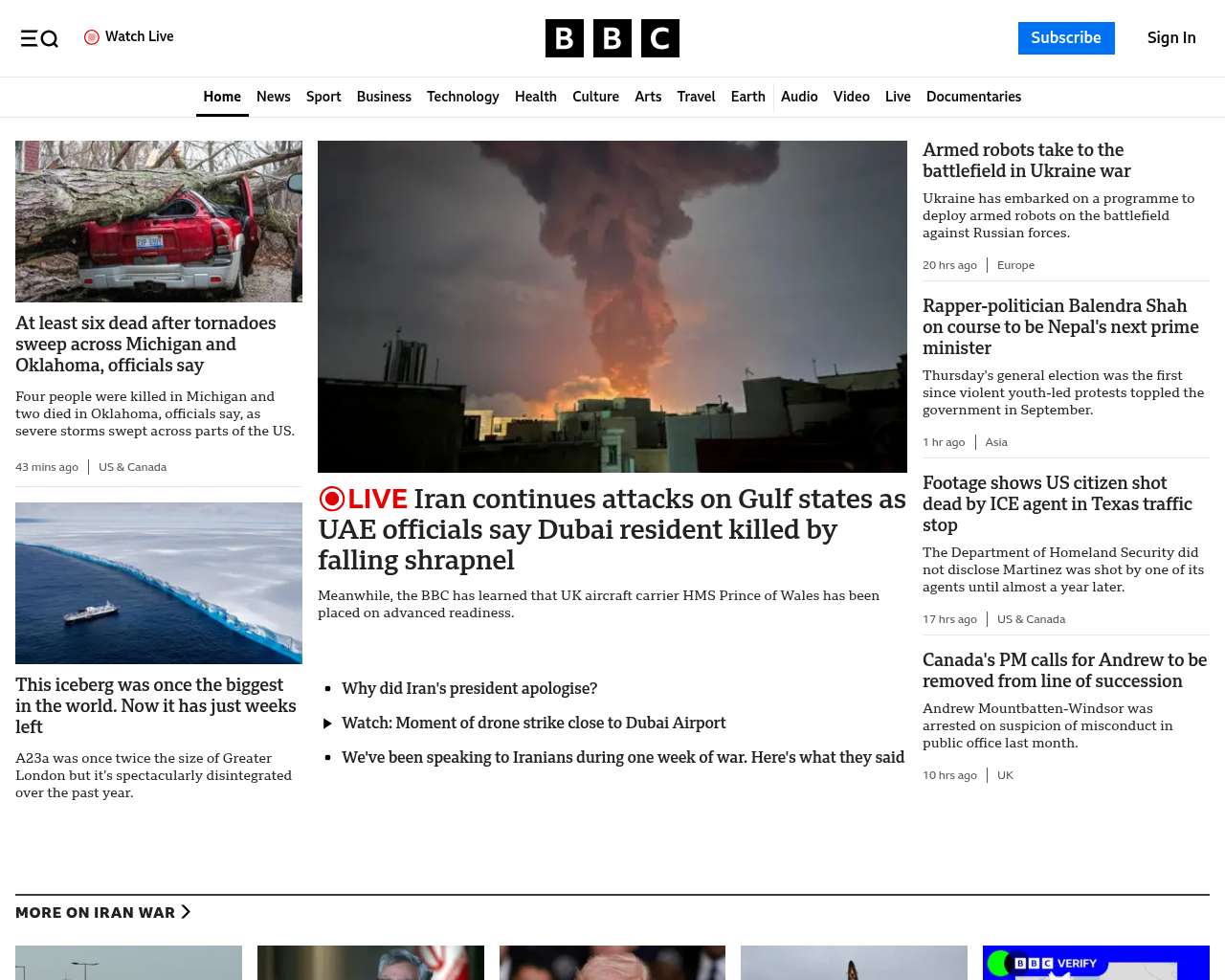Read Armed robots in Ukraine war article
1225x980 pixels.
point(1026,161)
